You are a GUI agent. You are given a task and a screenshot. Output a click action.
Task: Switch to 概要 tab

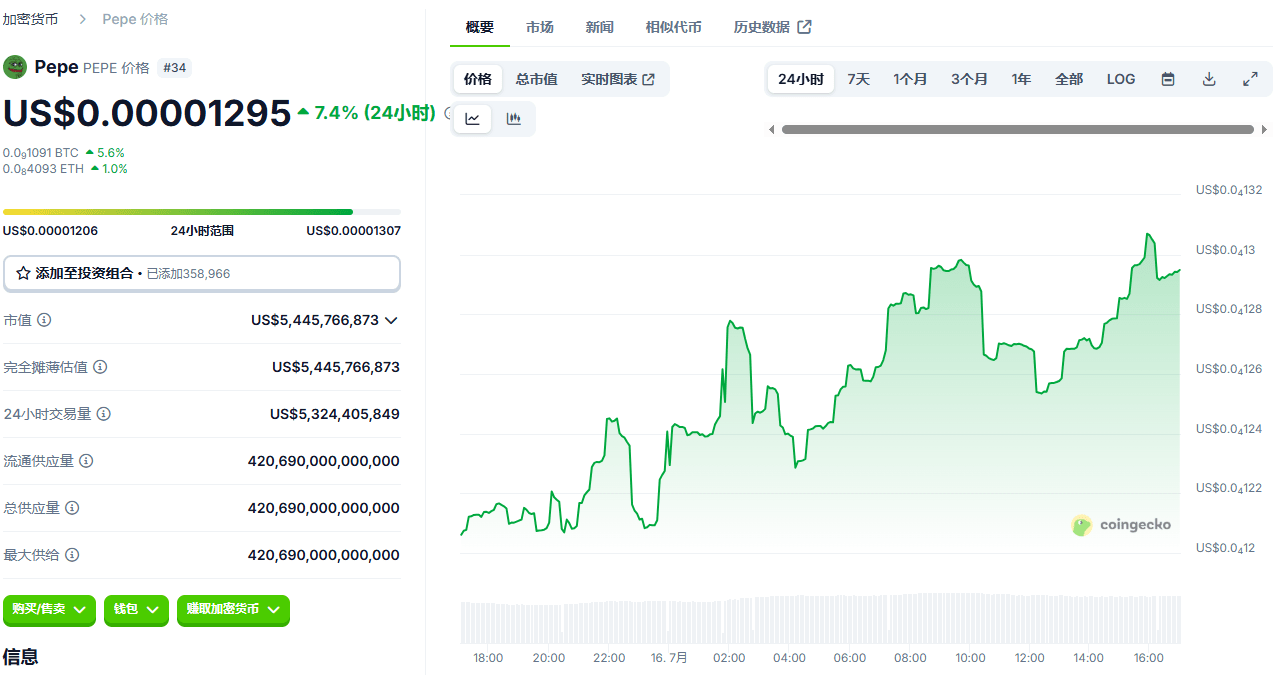tap(480, 27)
